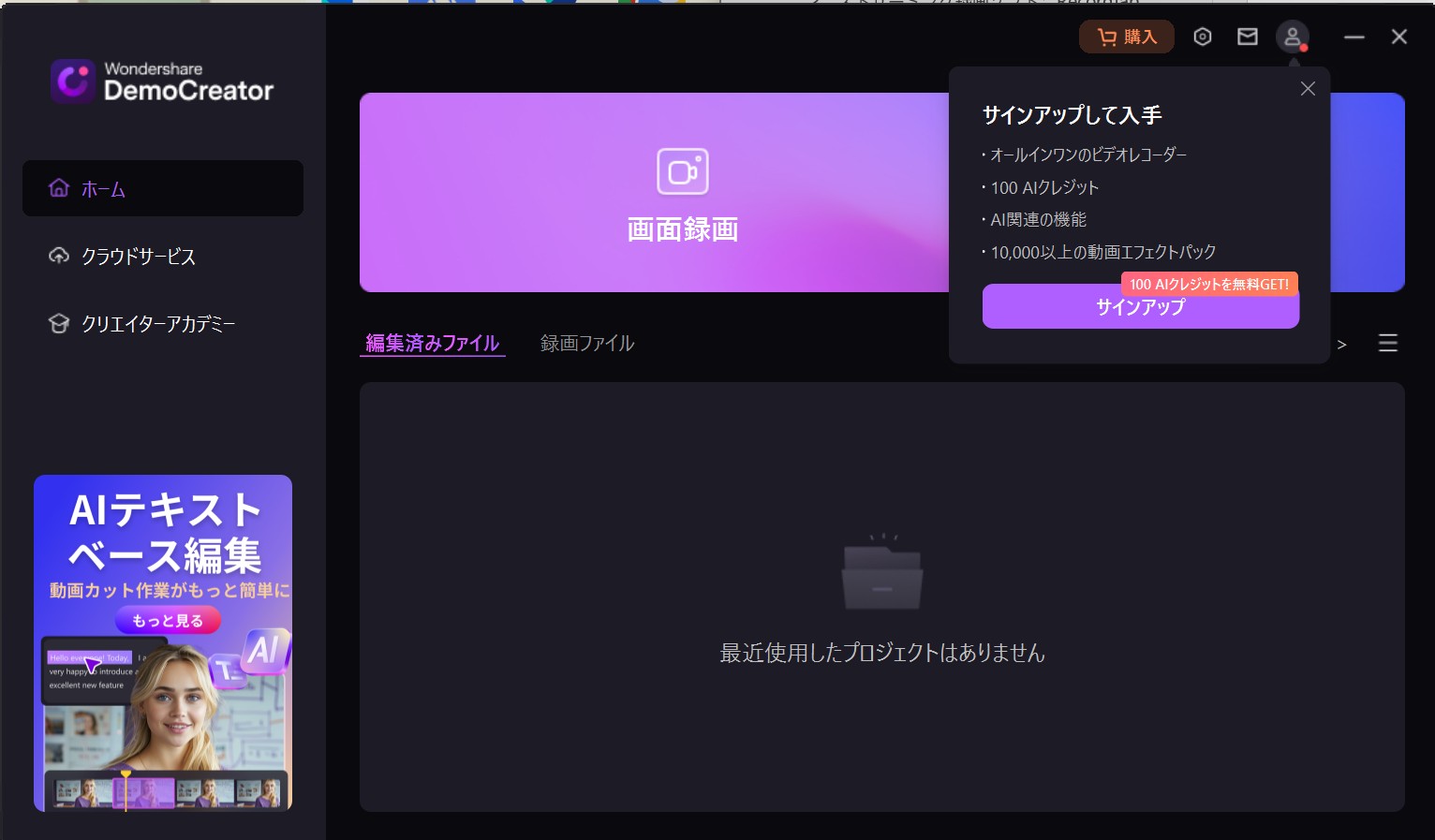Open the list view hamburger icon
This screenshot has width=1435, height=840.
coord(1388,343)
